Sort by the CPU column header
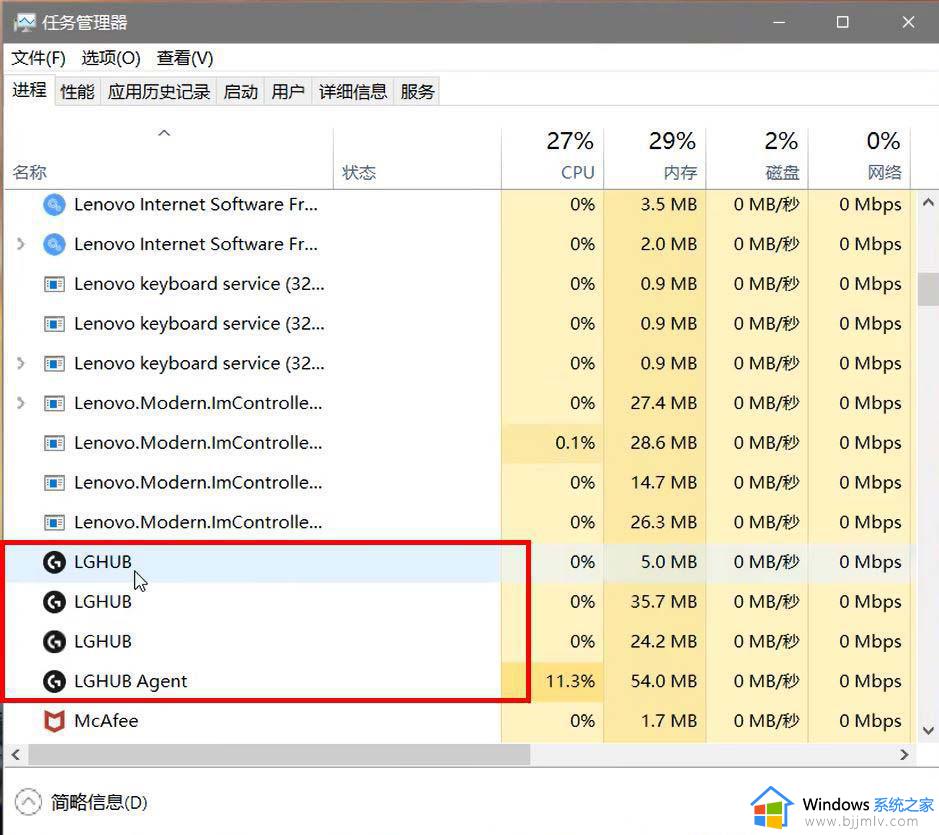This screenshot has height=835, width=939. click(553, 158)
